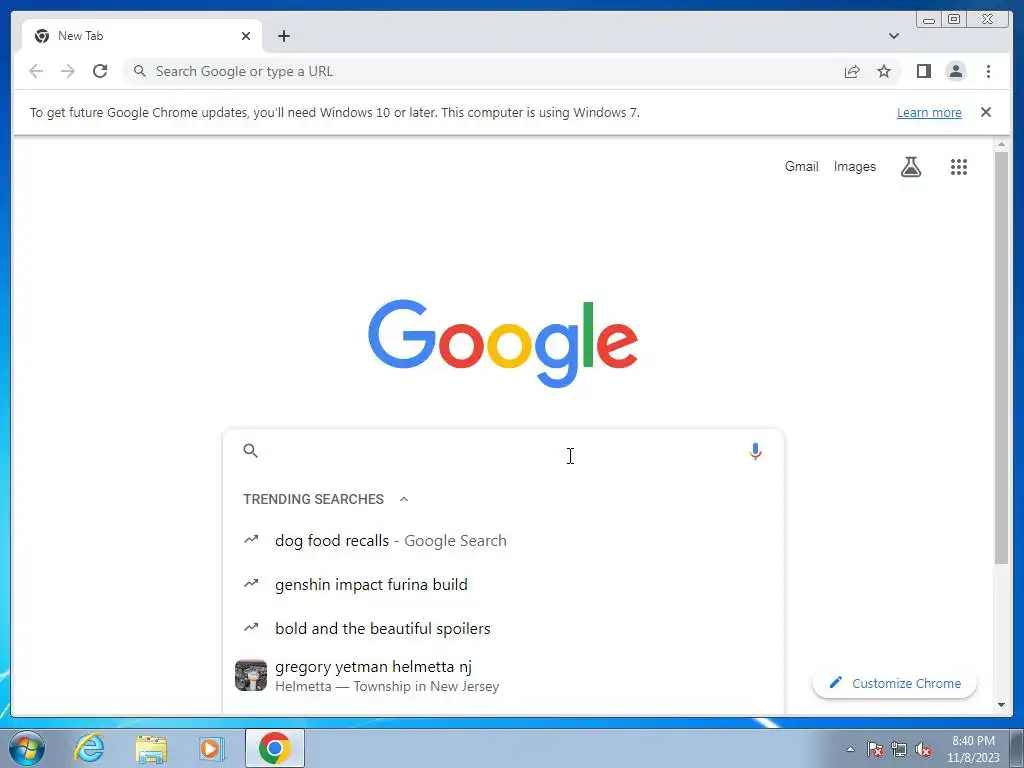This screenshot has height=768, width=1024.
Task: Dismiss the Windows update info bar
Action: click(985, 112)
